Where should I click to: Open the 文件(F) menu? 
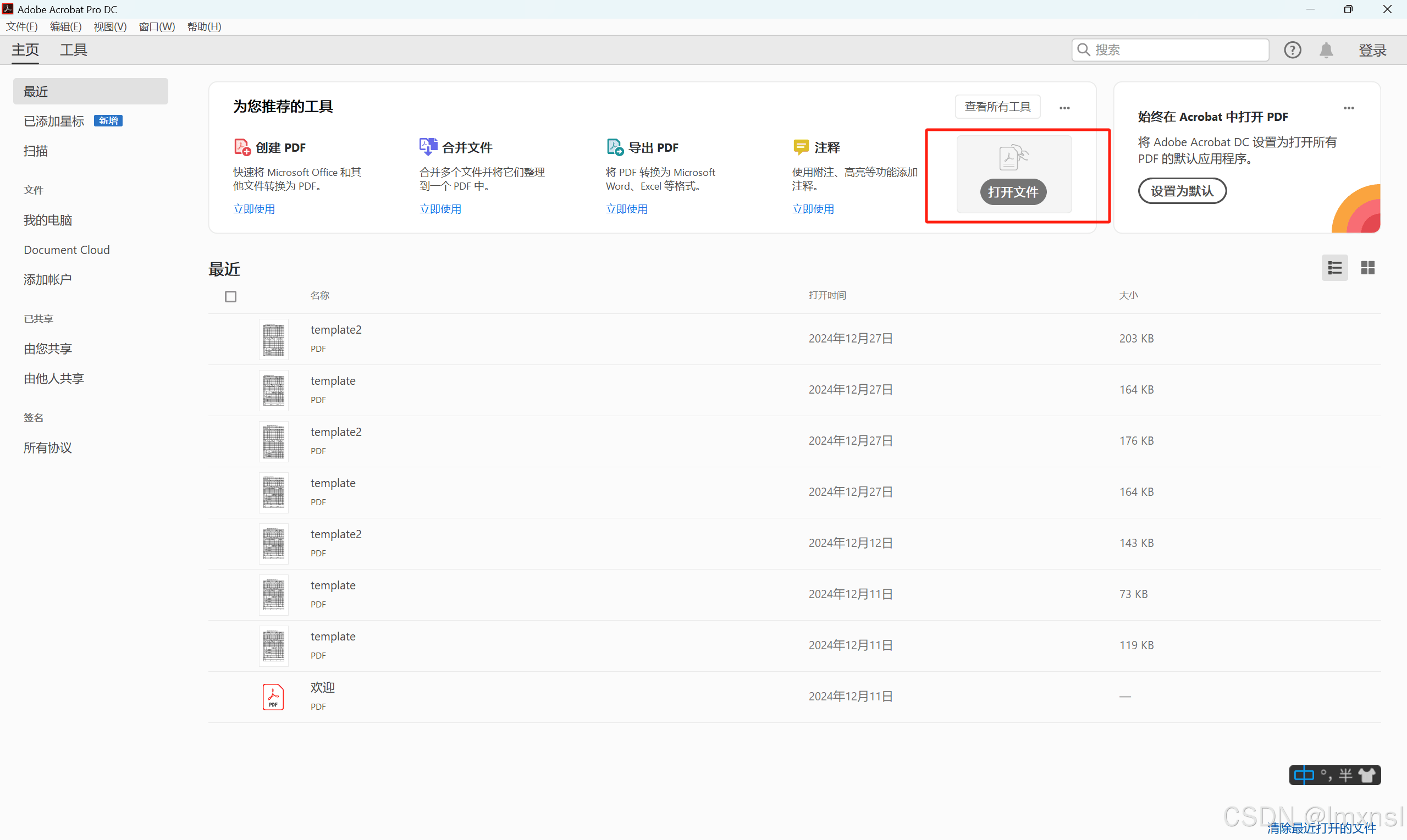pyautogui.click(x=21, y=26)
